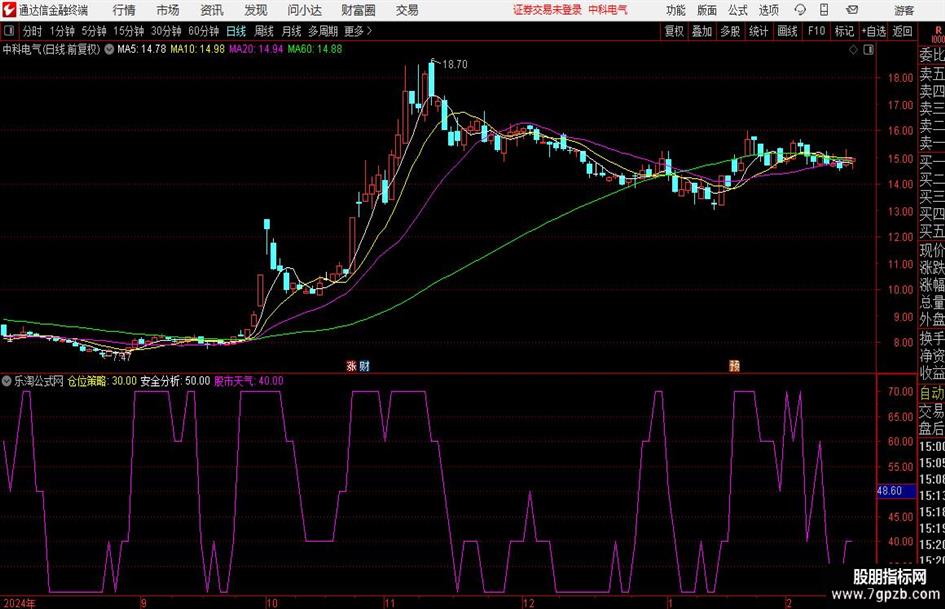Open the 多周期 multi-period view

323,31
